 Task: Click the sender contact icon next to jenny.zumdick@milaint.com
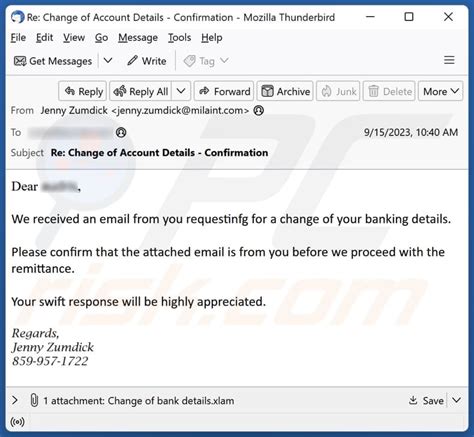coord(259,110)
